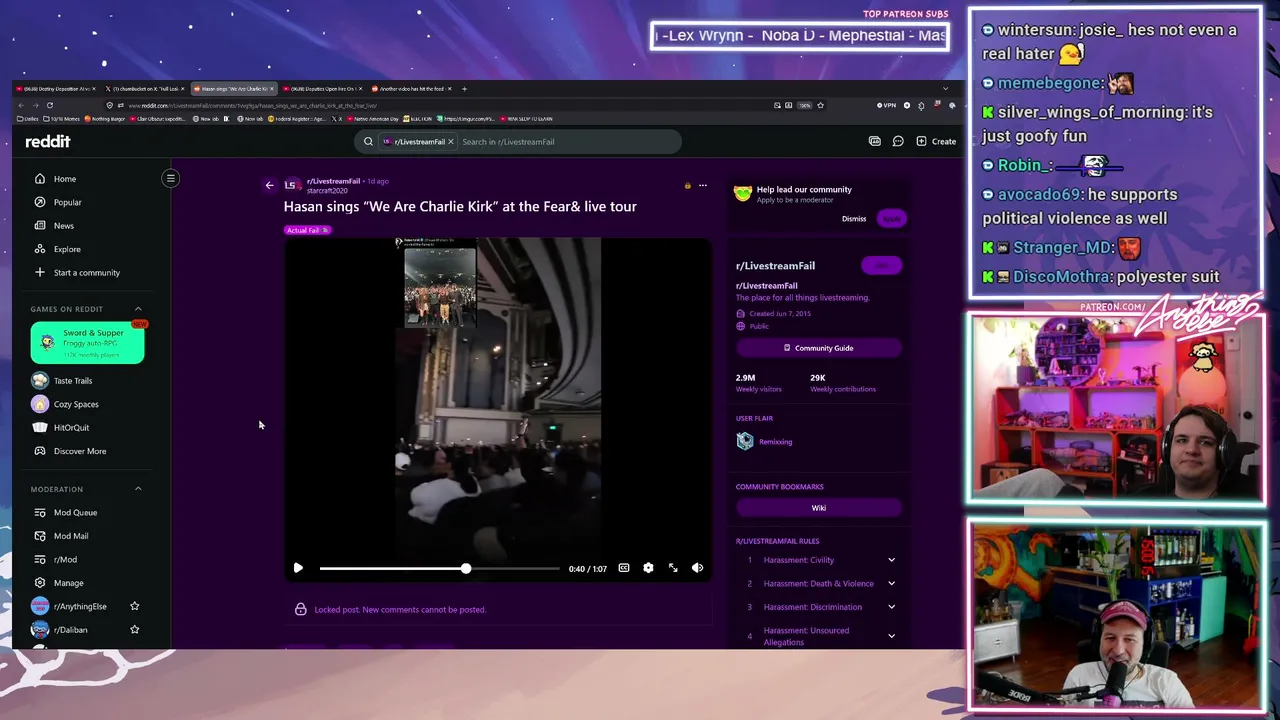Click the Create post button
Screen dimensions: 1280x720
click(936, 142)
